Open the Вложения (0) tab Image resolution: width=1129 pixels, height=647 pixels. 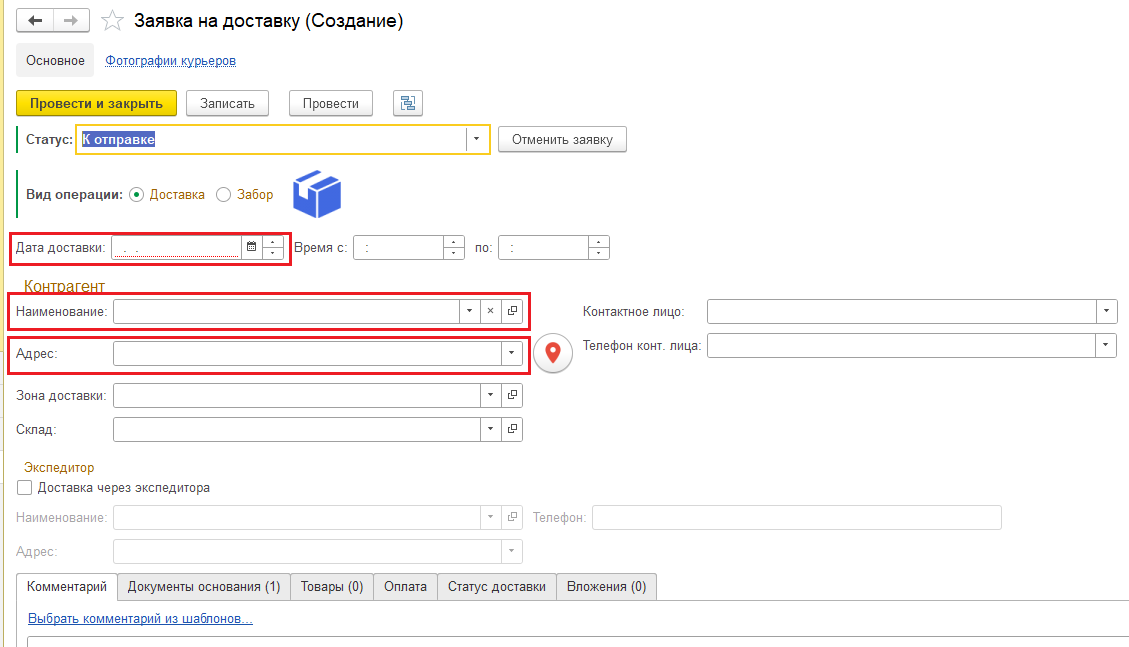tap(606, 587)
